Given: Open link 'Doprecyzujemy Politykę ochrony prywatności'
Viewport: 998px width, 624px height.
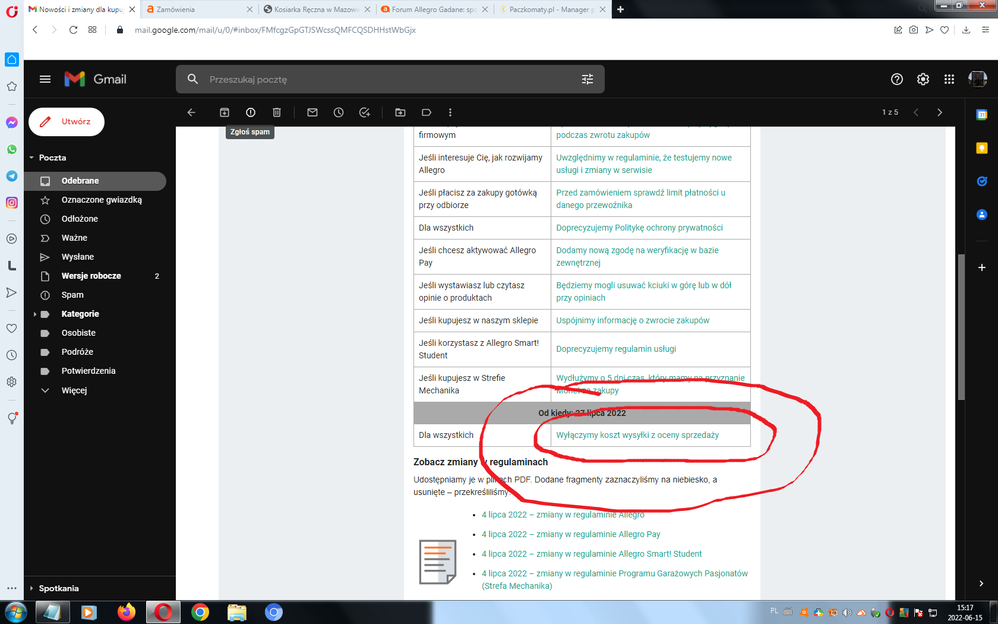Looking at the screenshot, I should (x=639, y=228).
